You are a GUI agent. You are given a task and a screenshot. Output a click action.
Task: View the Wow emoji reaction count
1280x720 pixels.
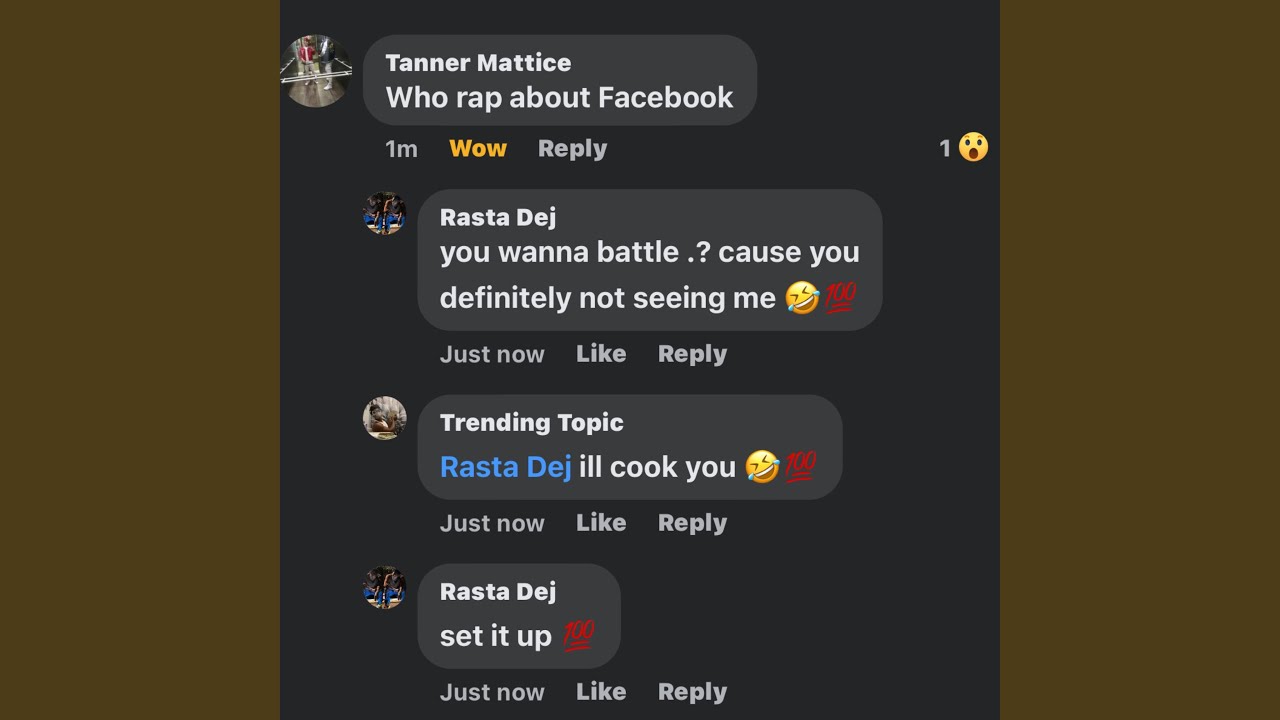tap(964, 148)
